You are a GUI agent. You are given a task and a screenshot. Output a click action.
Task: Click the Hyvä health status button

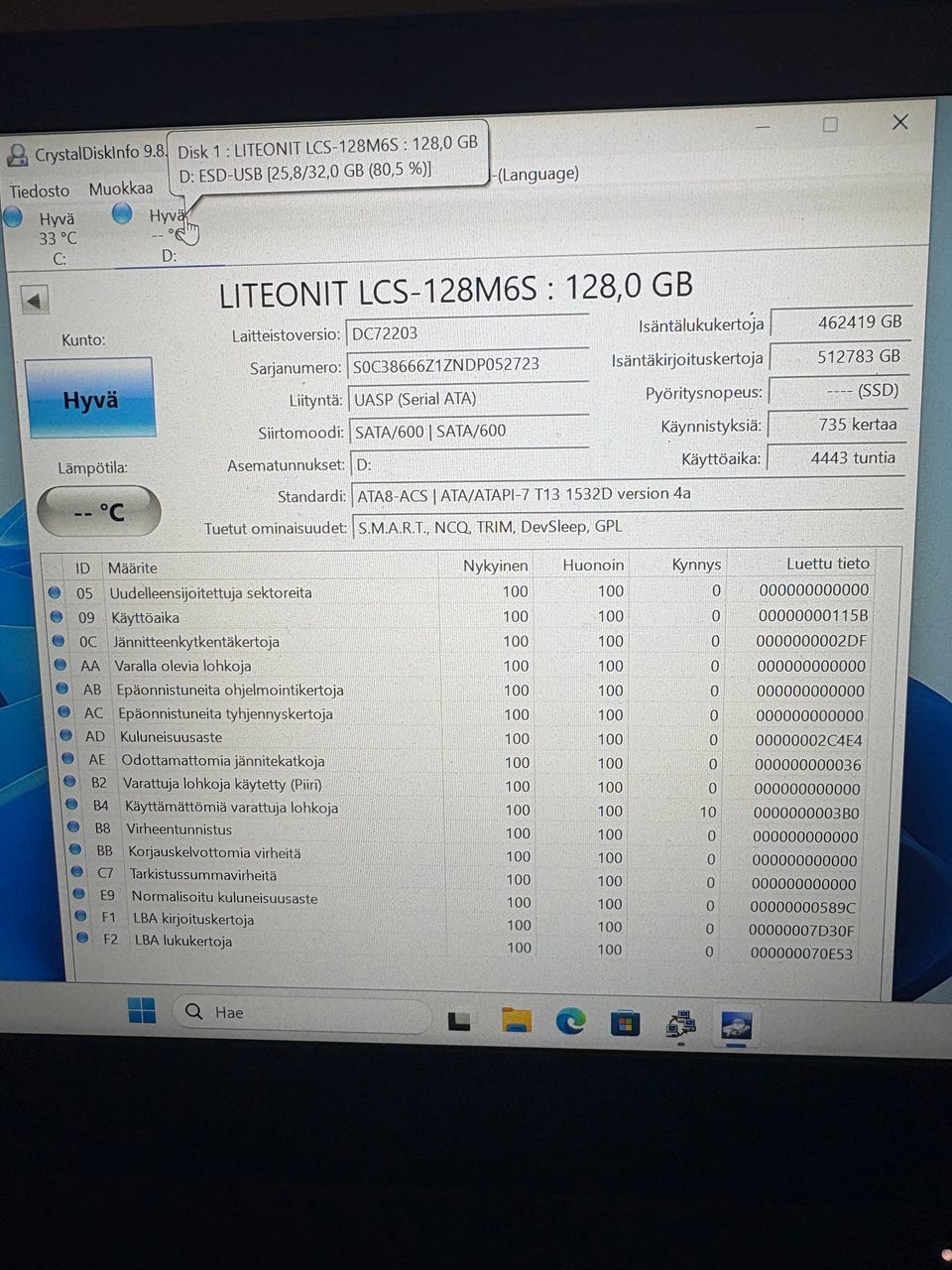coord(90,399)
